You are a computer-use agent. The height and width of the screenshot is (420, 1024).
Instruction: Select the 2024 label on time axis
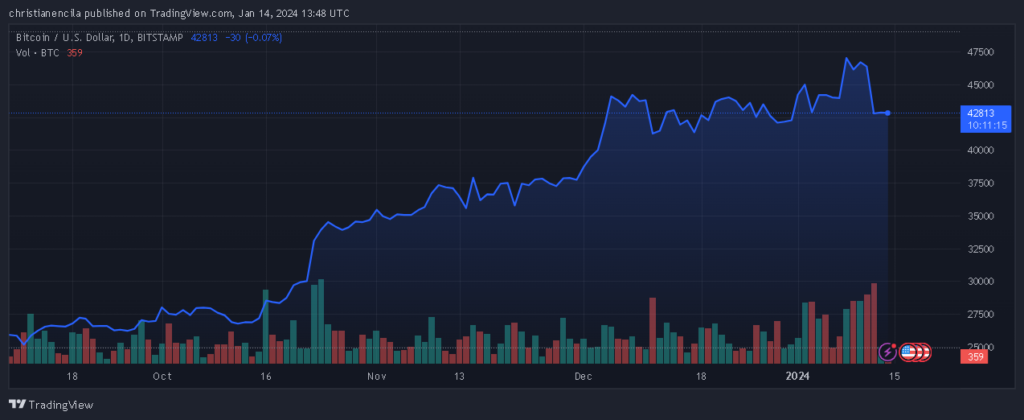tap(797, 376)
